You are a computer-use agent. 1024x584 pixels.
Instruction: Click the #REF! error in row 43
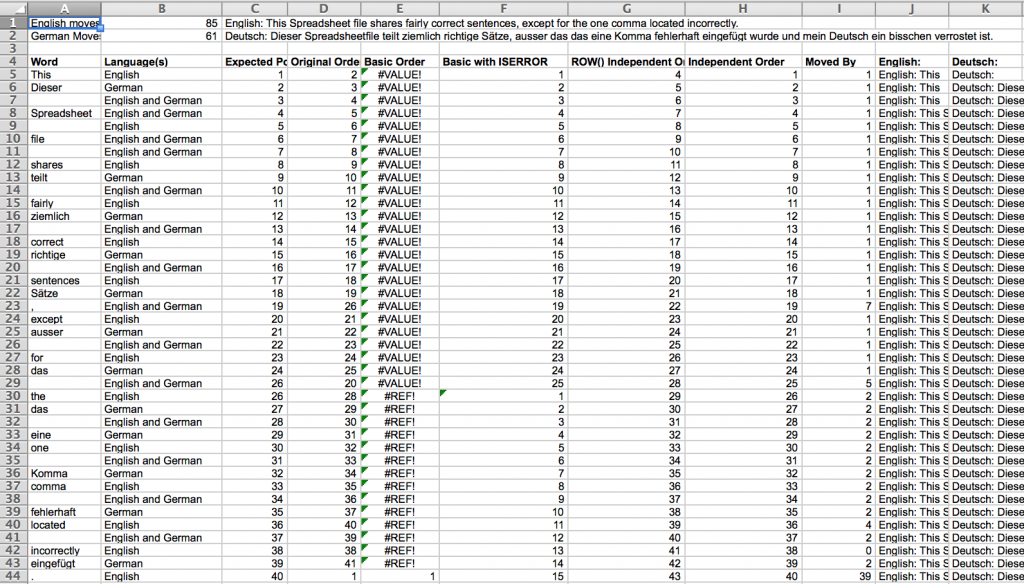(400, 563)
